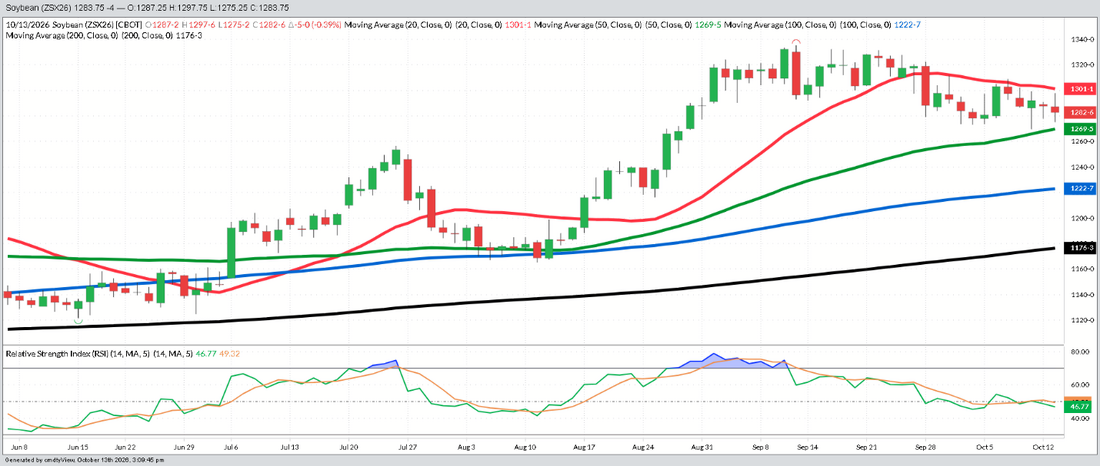Select the 'Aug 3' date label
This screenshot has height=466, width=1100.
tap(467, 446)
